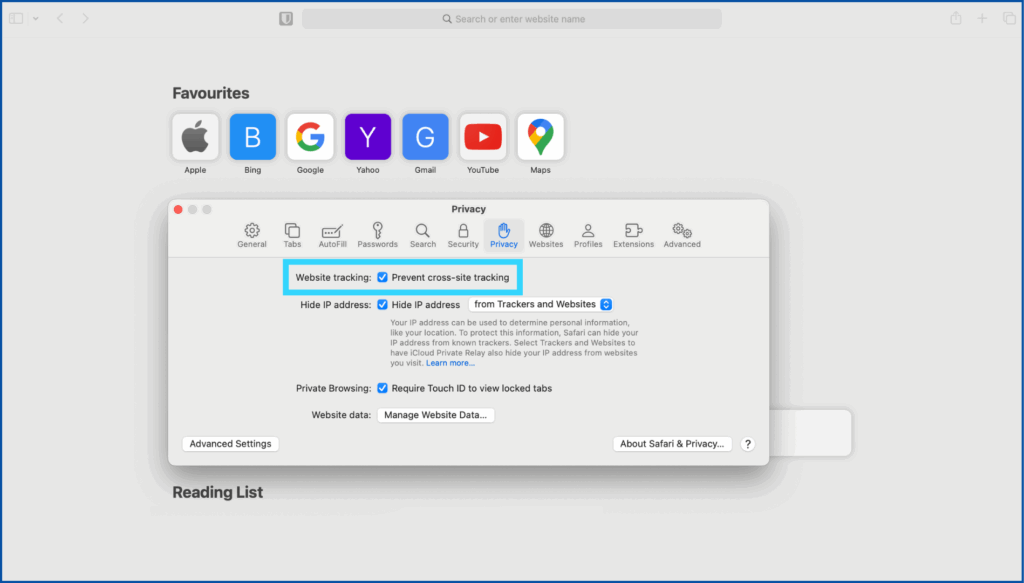The width and height of the screenshot is (1024, 583).
Task: Open the AutoFill settings pane
Action: point(332,235)
